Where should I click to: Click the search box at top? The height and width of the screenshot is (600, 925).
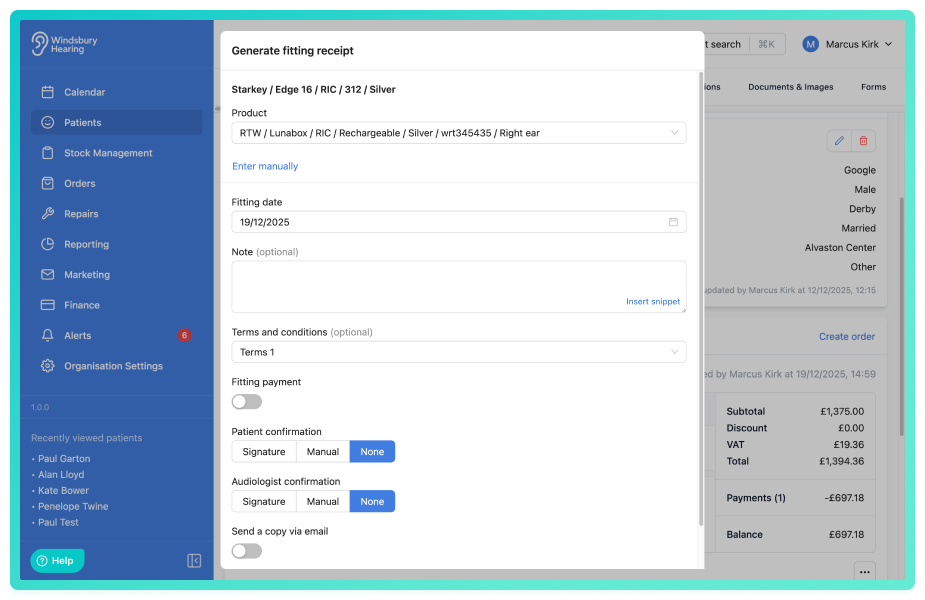[744, 44]
